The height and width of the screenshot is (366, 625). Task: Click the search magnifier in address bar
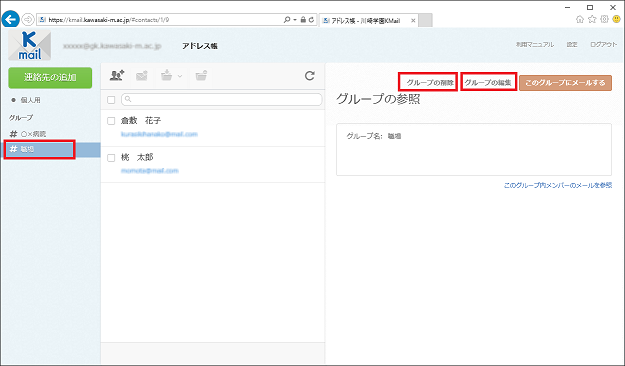point(287,20)
